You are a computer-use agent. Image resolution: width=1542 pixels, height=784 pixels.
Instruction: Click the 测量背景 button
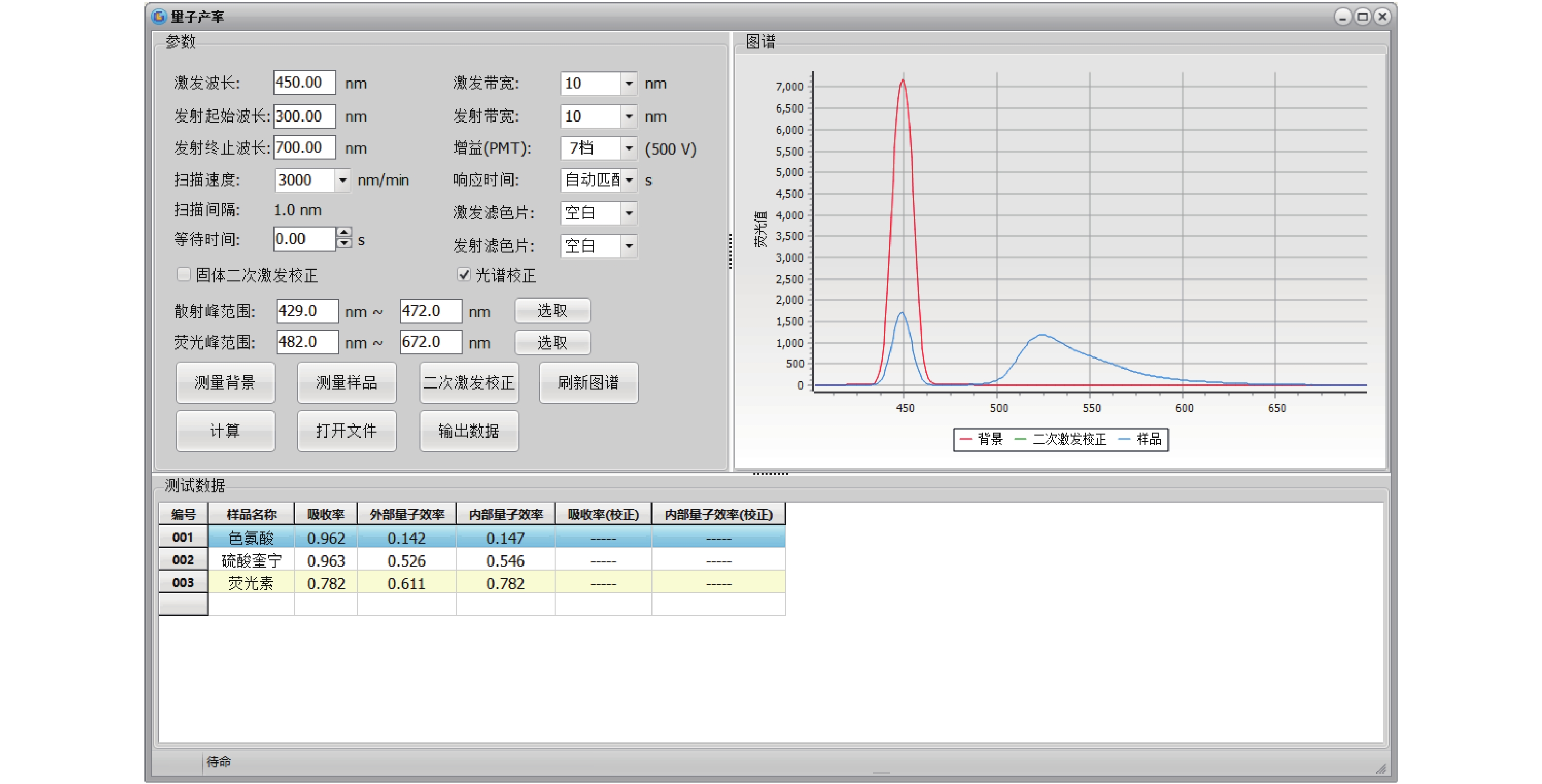(x=225, y=382)
